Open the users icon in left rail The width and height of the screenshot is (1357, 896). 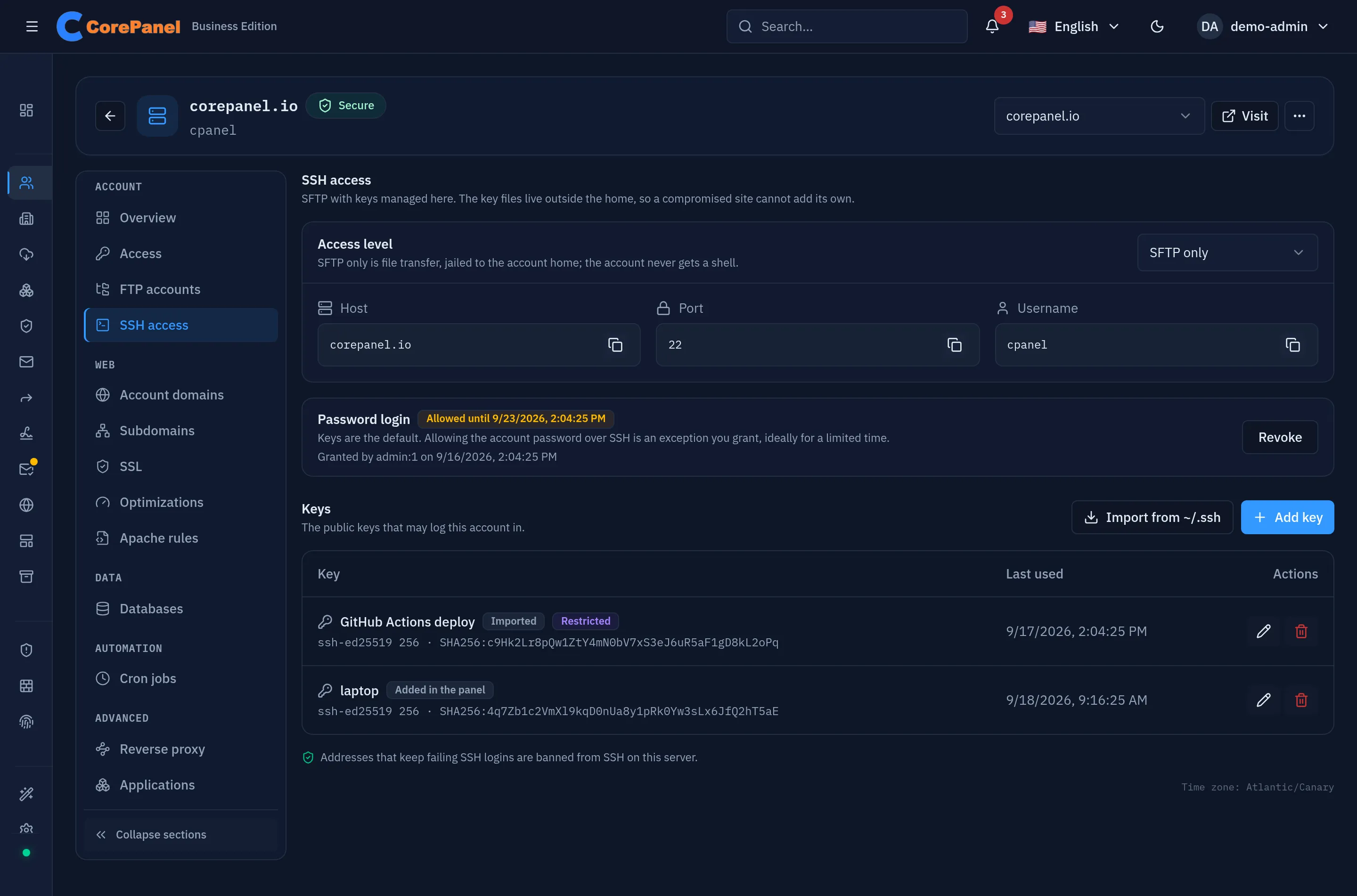26,183
